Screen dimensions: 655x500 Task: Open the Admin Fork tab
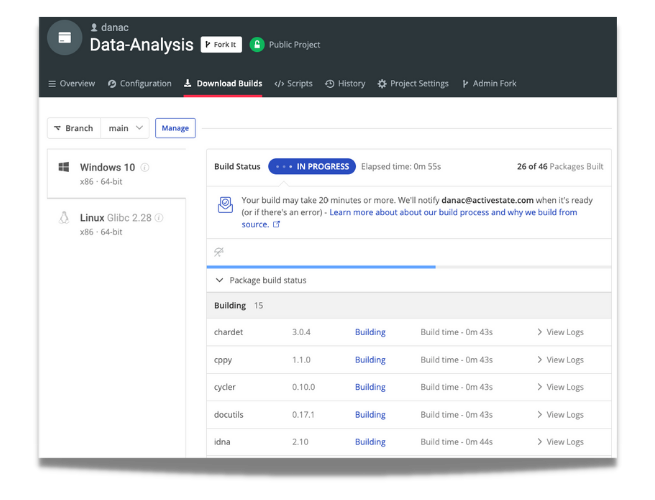tap(489, 84)
